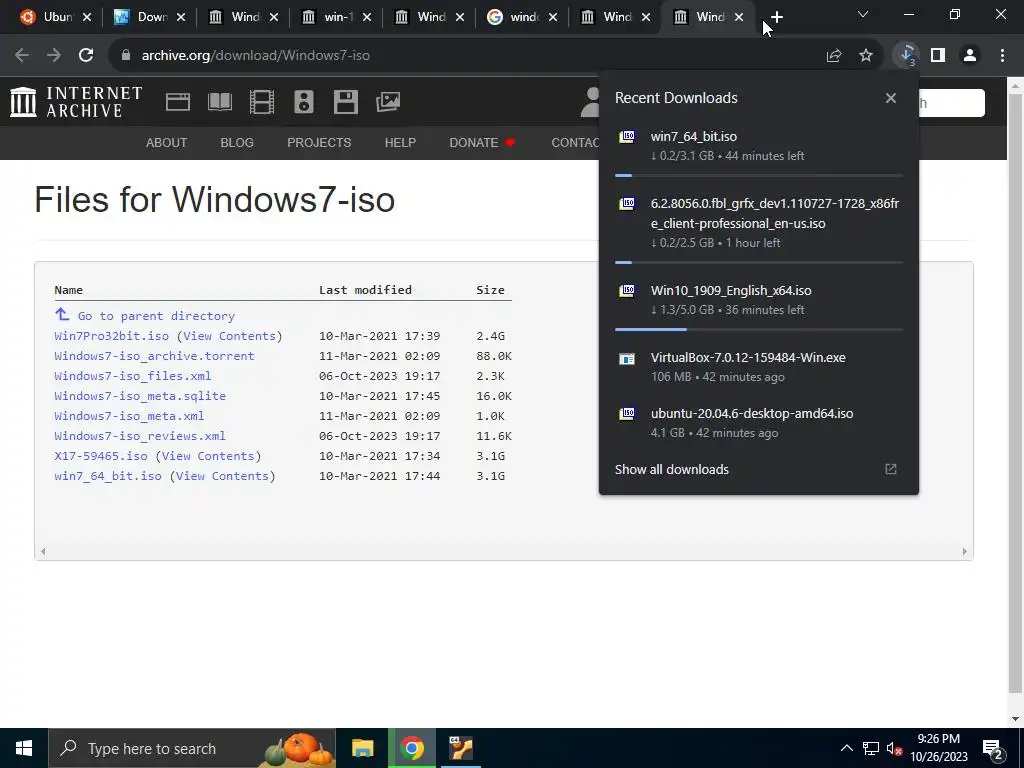The width and height of the screenshot is (1024, 768).
Task: Click win7_64_bit.iso download progress bar
Action: pyautogui.click(x=758, y=176)
